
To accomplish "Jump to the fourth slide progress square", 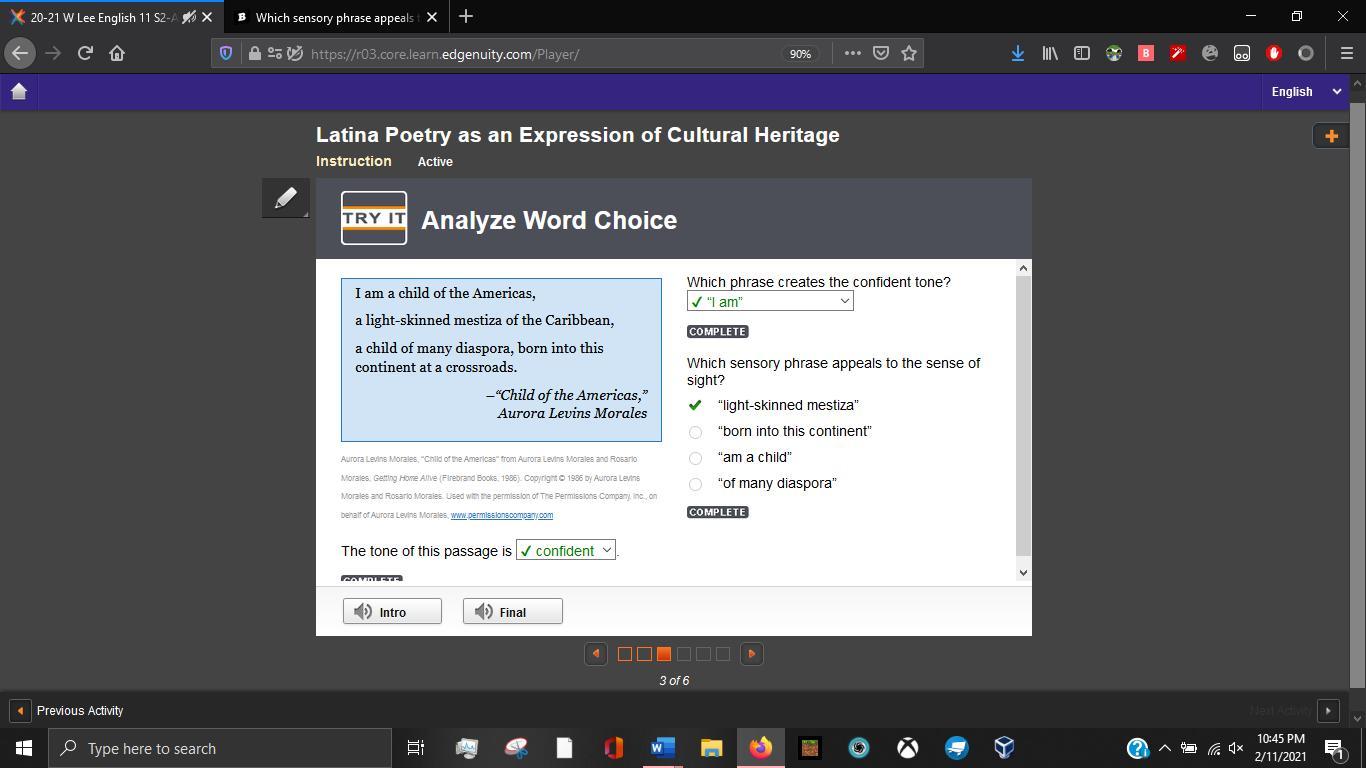I will [684, 654].
